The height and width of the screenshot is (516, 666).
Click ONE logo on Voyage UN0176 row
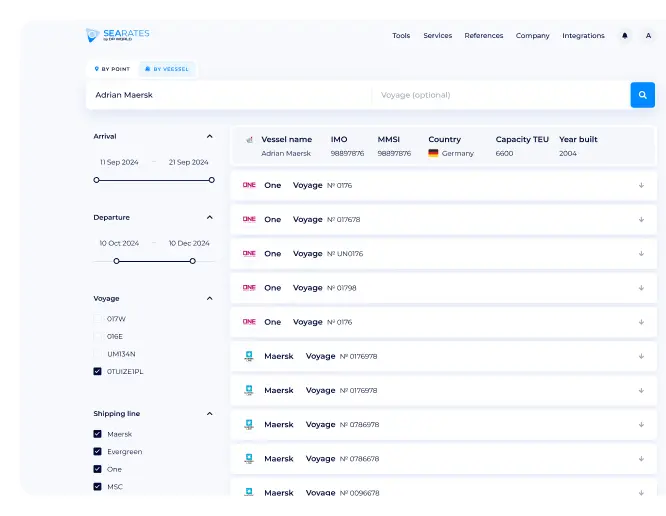(249, 254)
